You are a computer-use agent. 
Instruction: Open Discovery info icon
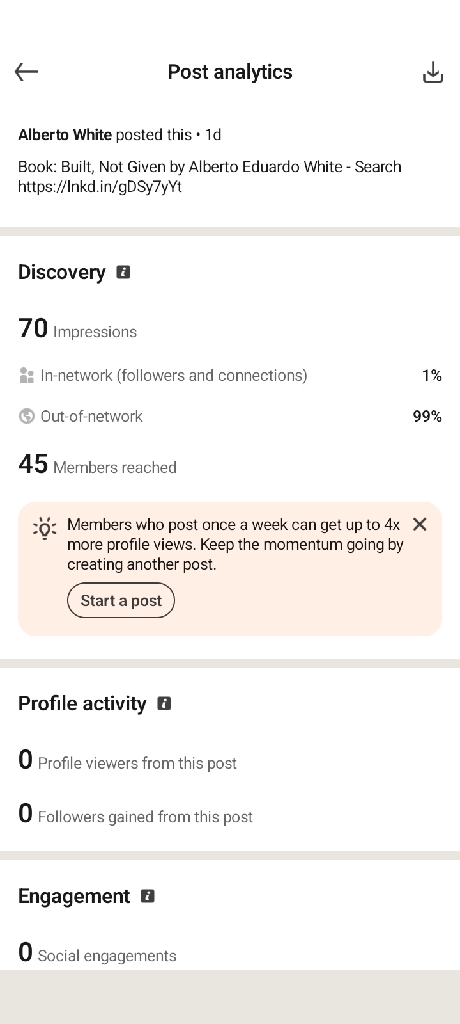(x=123, y=272)
